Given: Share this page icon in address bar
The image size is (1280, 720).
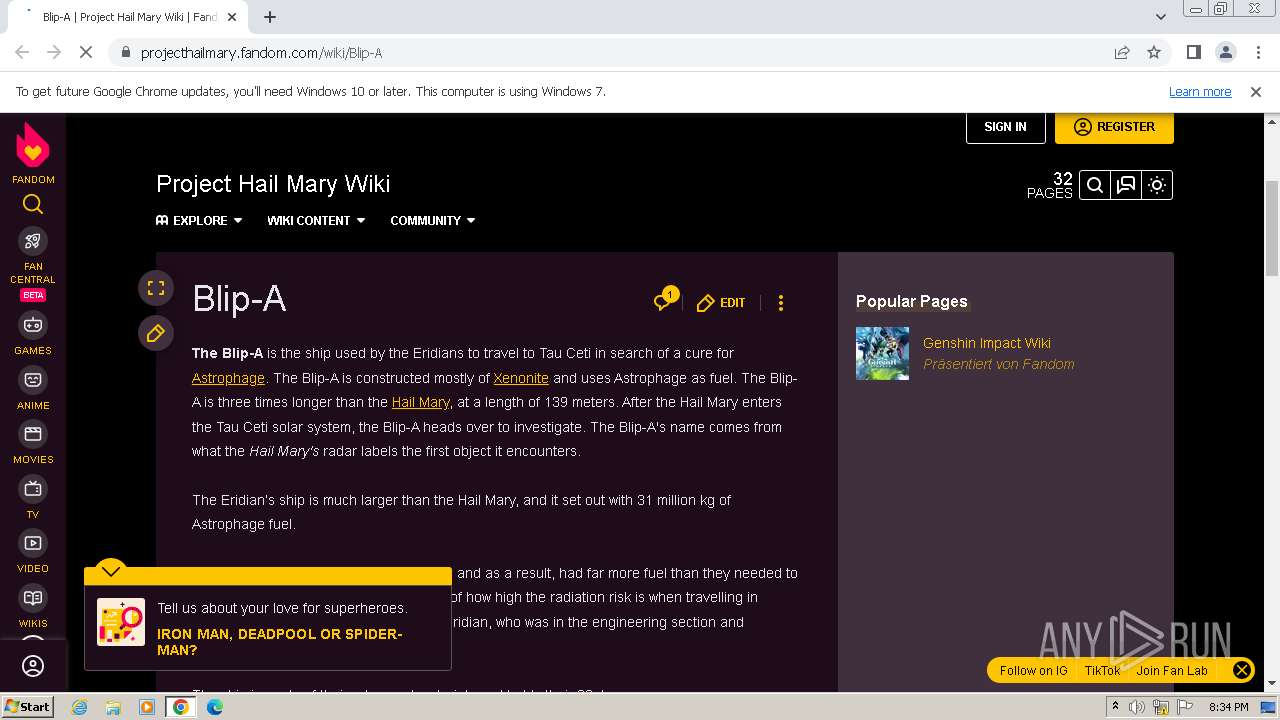Looking at the screenshot, I should [1122, 53].
